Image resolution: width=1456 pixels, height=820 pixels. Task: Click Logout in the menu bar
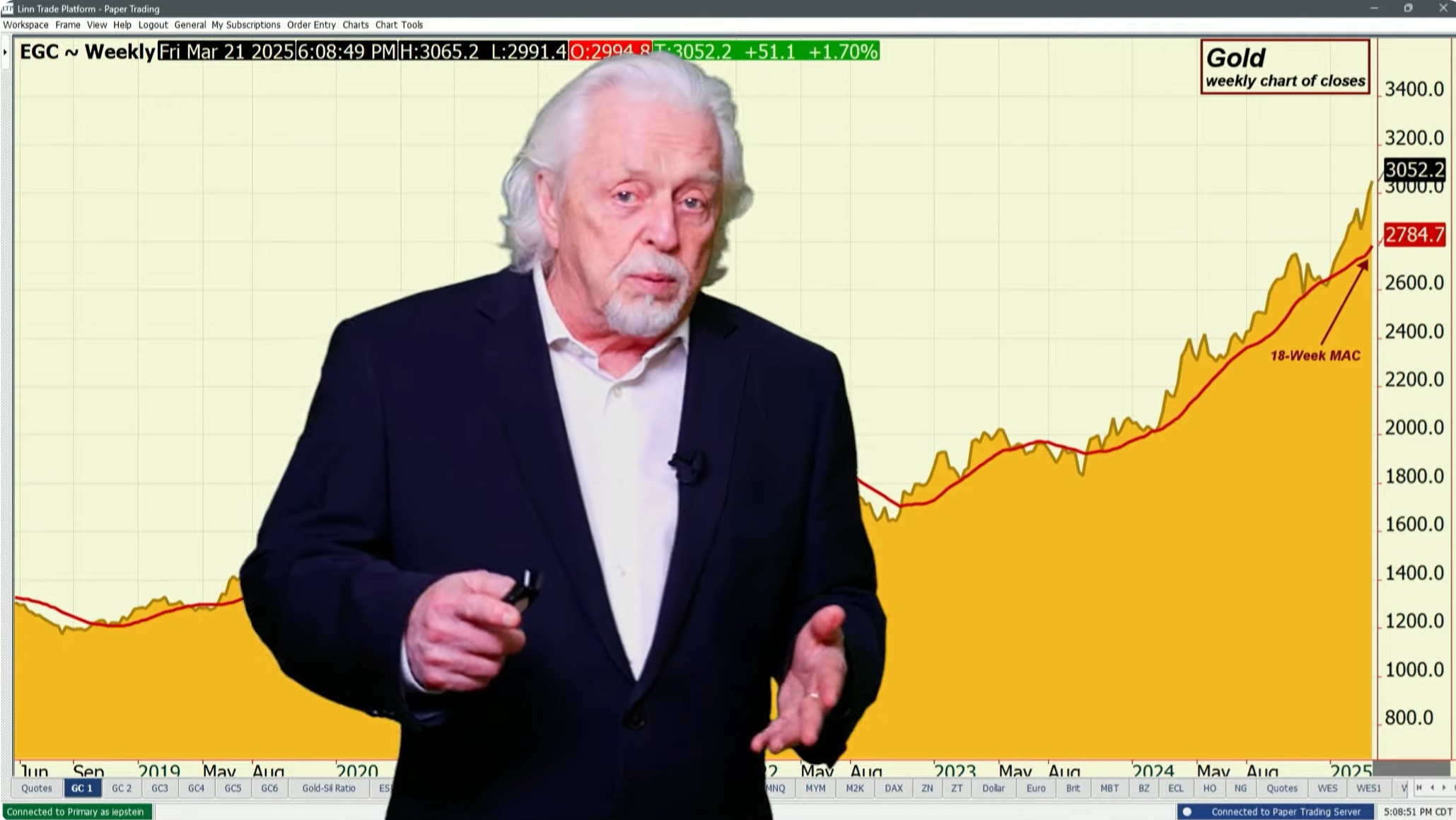coord(153,25)
